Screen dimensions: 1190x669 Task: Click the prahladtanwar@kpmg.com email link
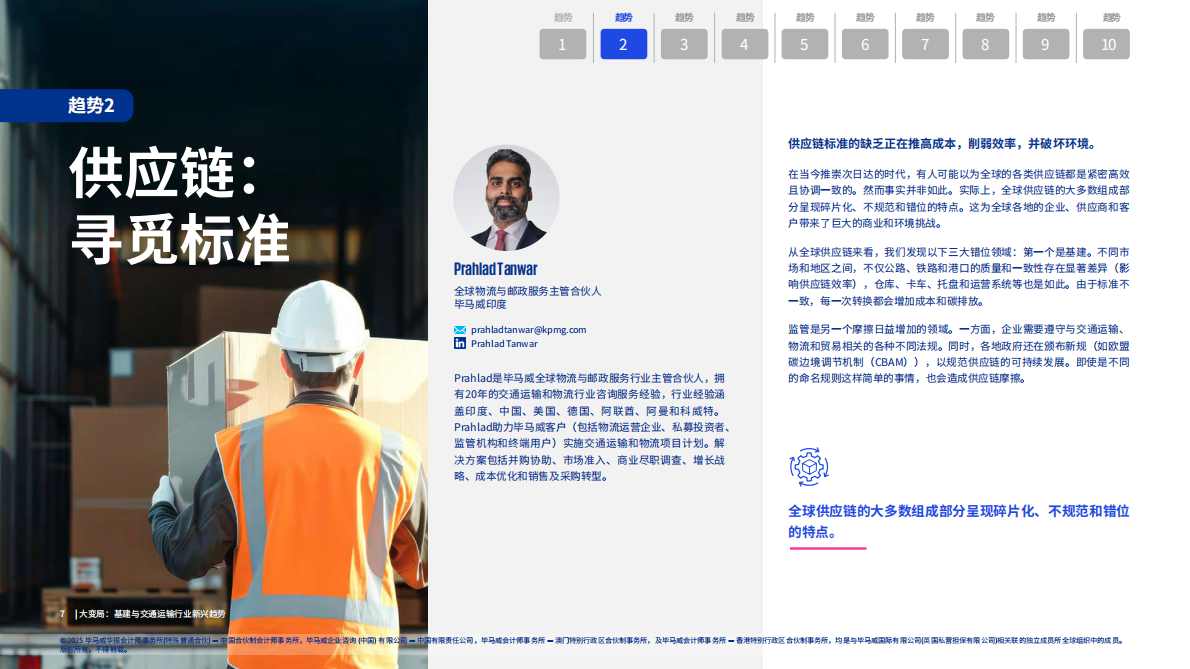(527, 330)
